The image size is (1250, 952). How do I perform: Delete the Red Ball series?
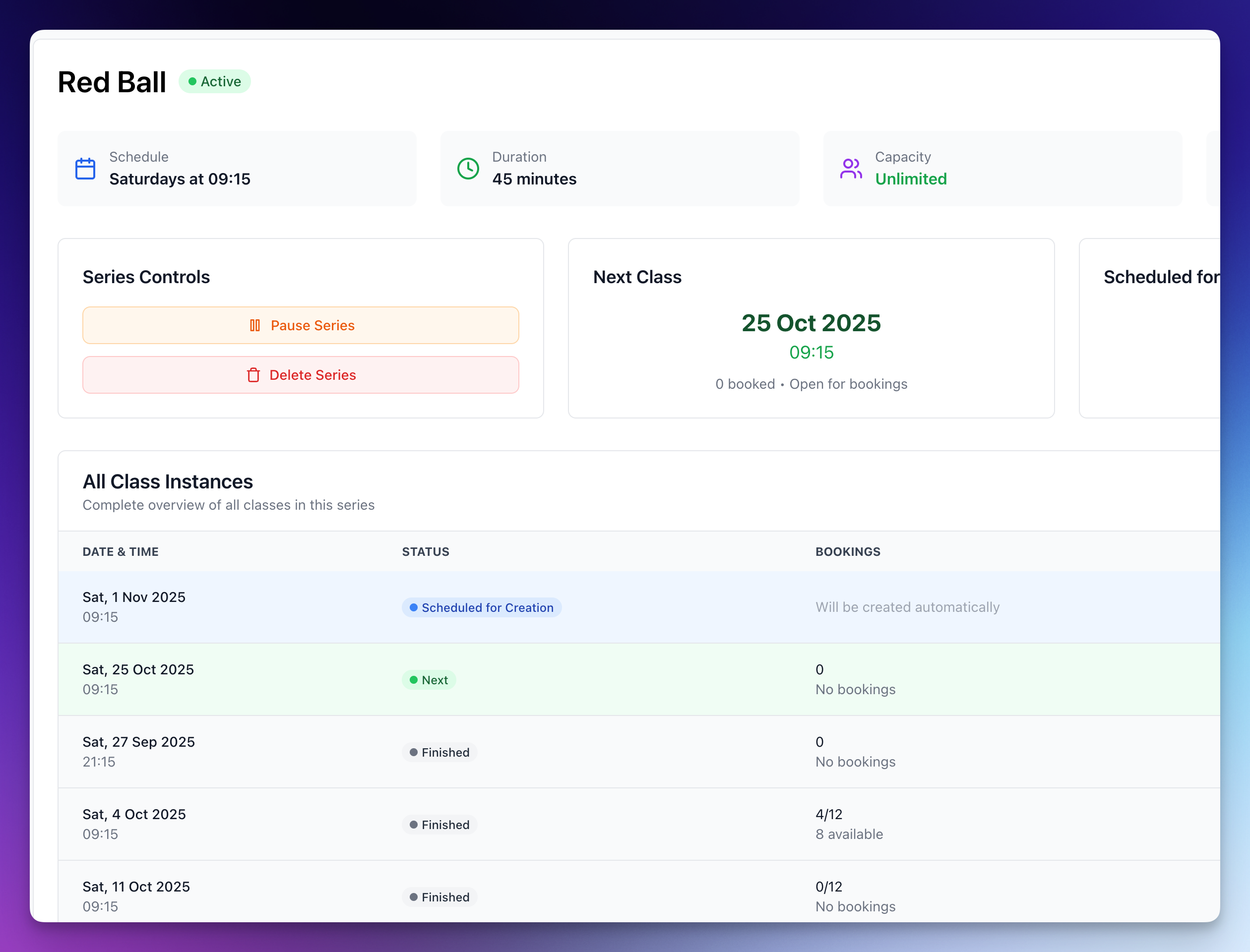click(301, 374)
